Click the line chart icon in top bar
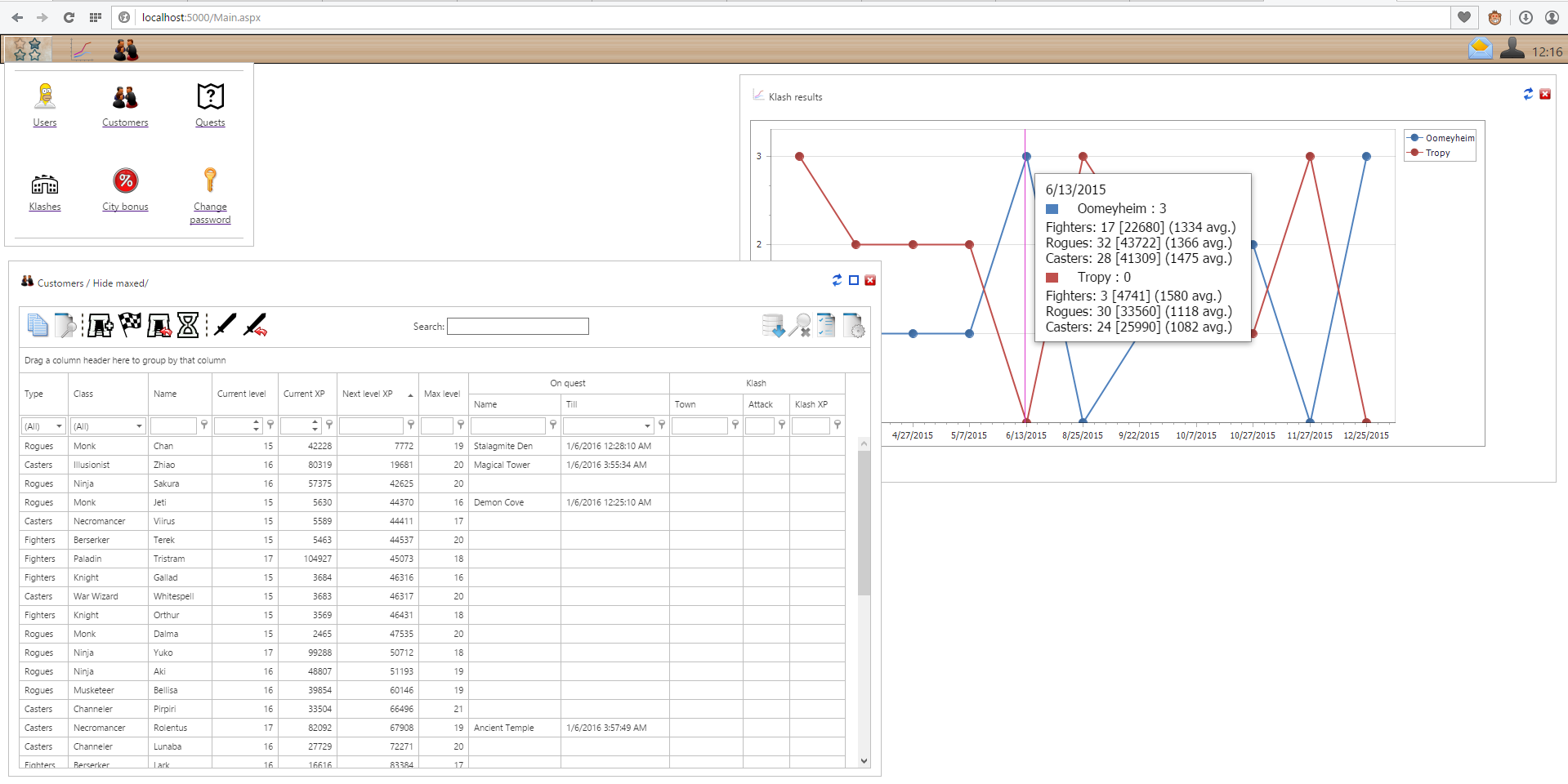The height and width of the screenshot is (784, 1568). coord(82,50)
